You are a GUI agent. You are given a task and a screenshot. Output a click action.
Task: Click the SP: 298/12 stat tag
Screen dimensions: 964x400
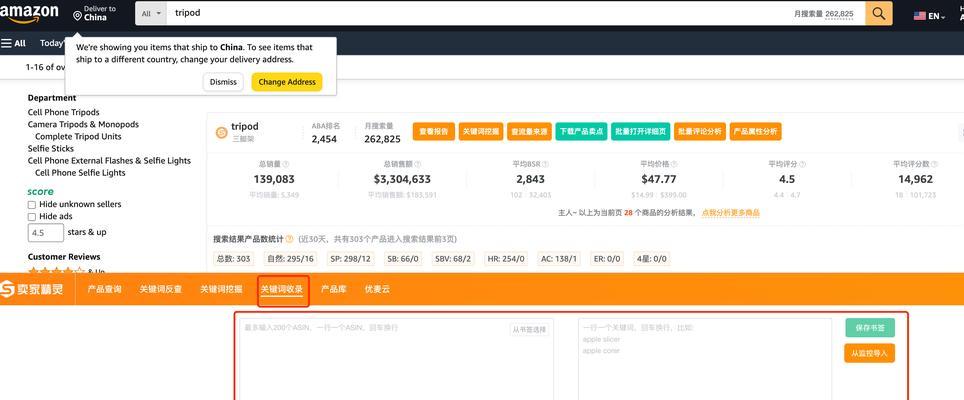click(350, 259)
